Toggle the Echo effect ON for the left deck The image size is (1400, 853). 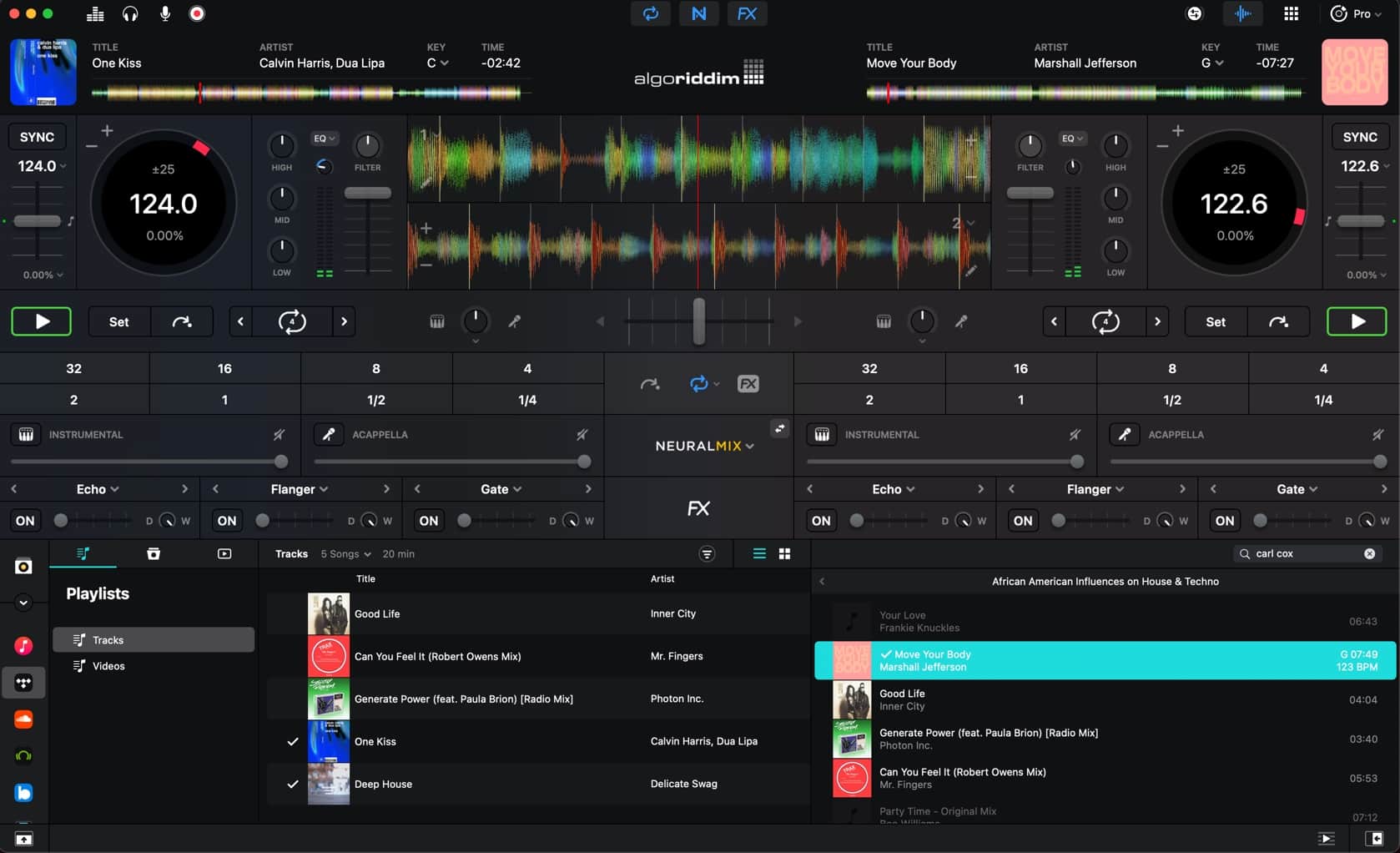point(24,520)
